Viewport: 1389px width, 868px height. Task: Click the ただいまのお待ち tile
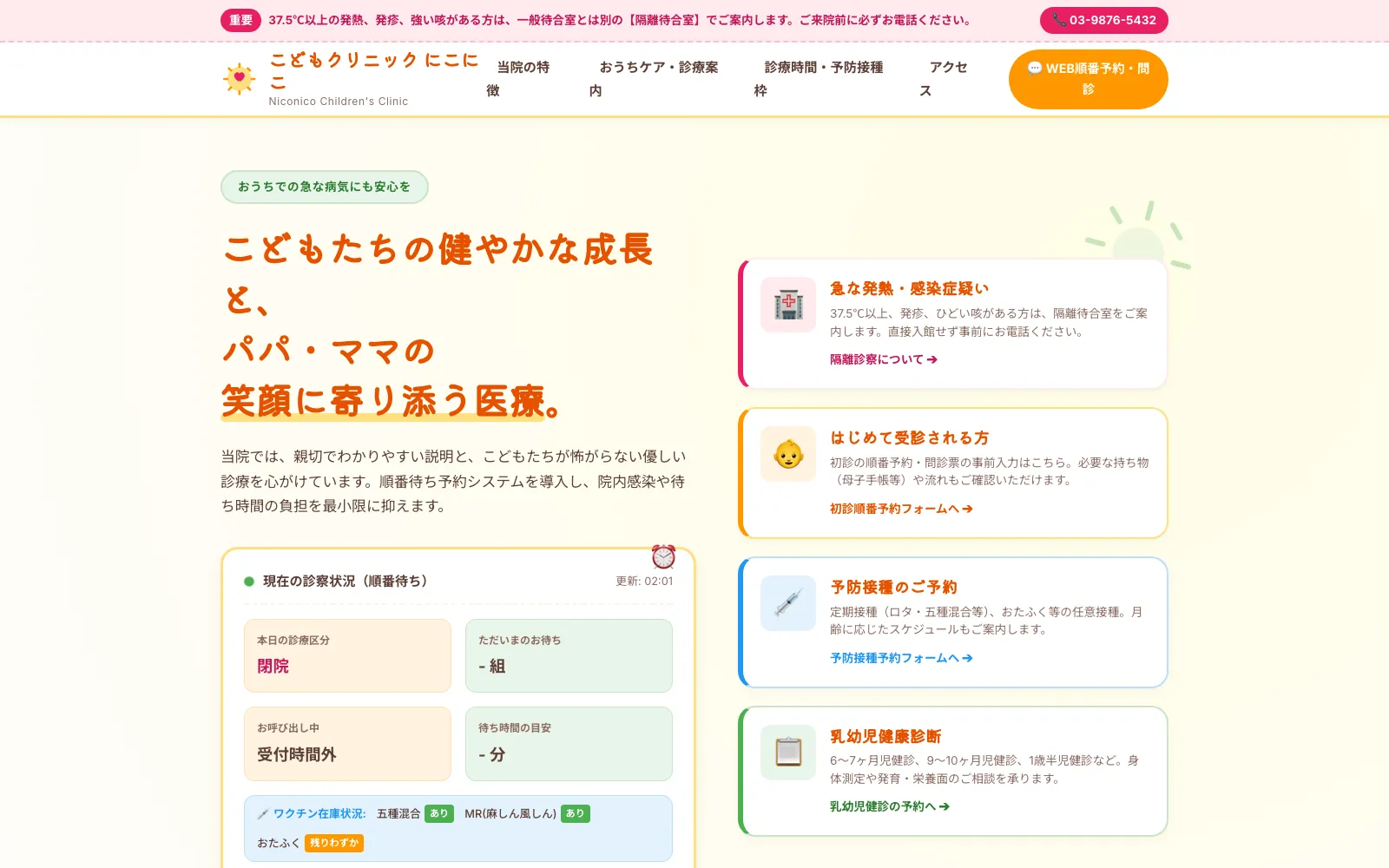[569, 655]
